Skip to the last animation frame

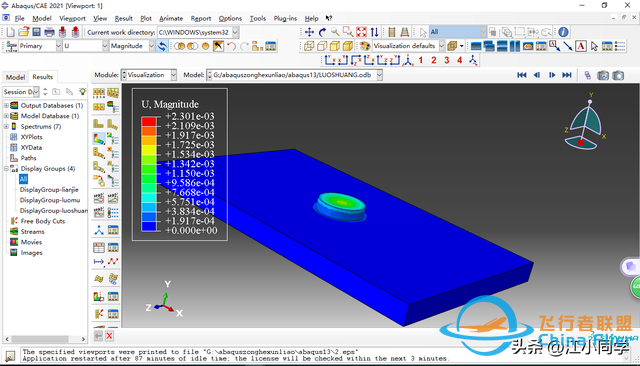point(567,75)
